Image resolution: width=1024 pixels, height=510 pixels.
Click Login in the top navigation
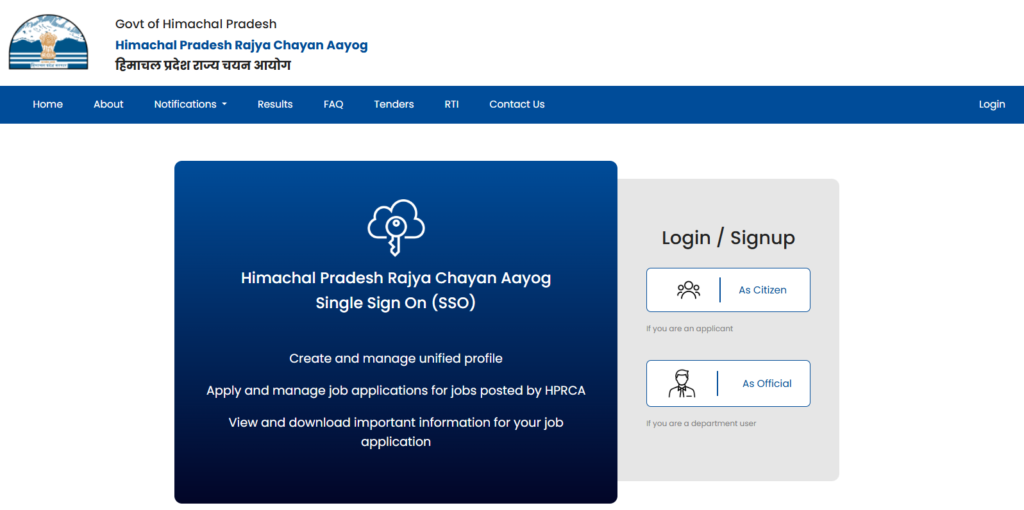(991, 104)
